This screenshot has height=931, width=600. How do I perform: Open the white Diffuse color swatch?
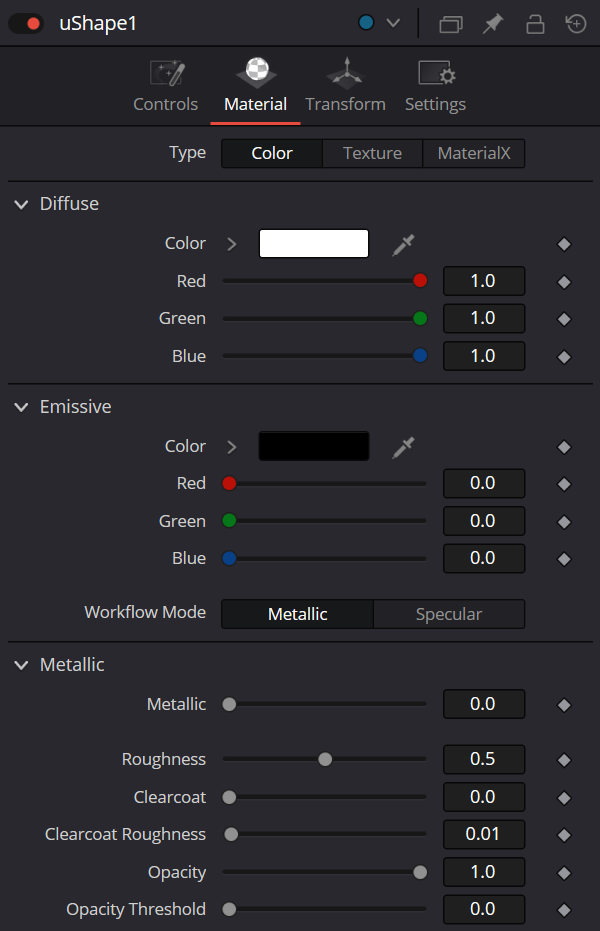coord(314,243)
